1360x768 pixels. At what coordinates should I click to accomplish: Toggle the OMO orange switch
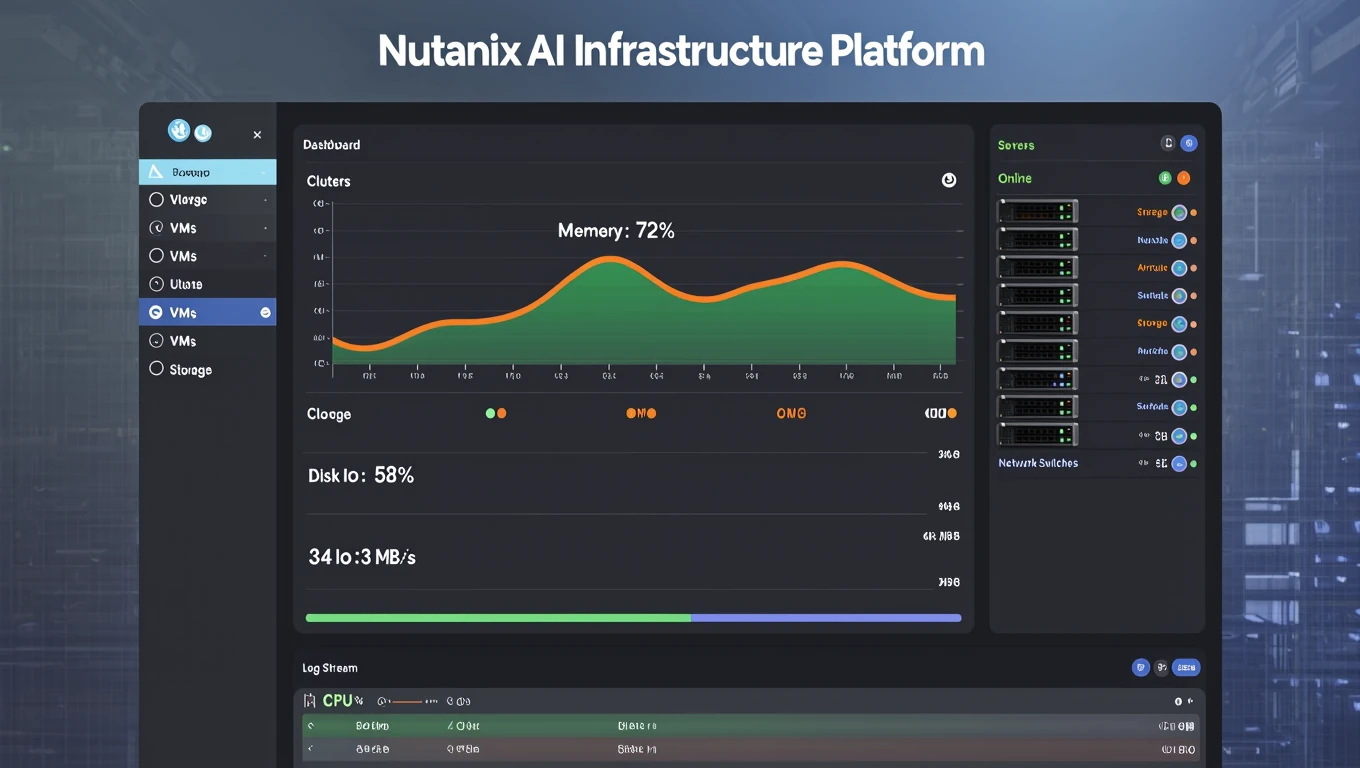click(x=641, y=413)
